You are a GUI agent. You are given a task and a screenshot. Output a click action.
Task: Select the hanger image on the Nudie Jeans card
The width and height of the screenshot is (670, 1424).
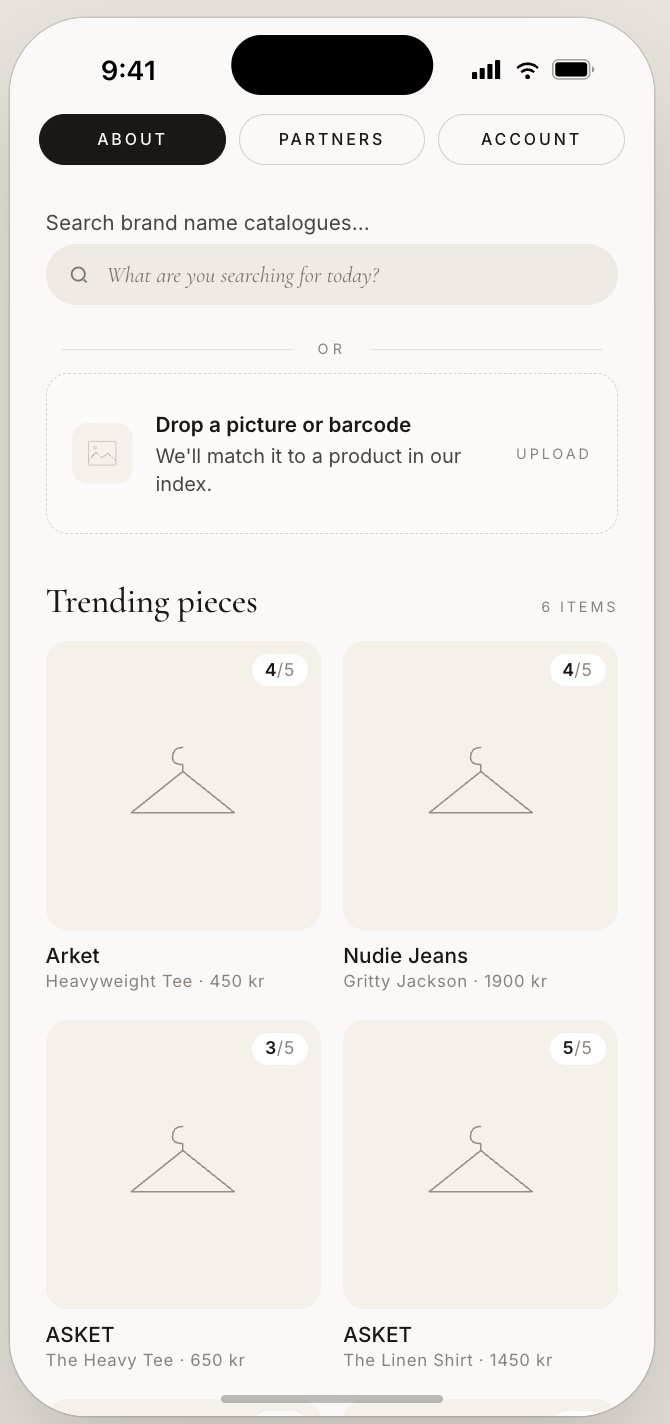[x=480, y=785]
